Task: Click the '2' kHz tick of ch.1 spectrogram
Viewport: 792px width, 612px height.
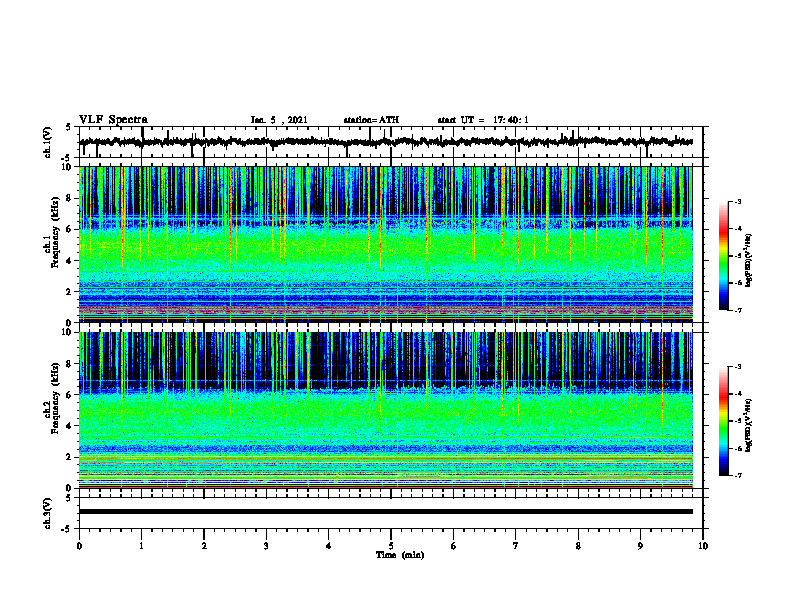Action: pos(71,291)
